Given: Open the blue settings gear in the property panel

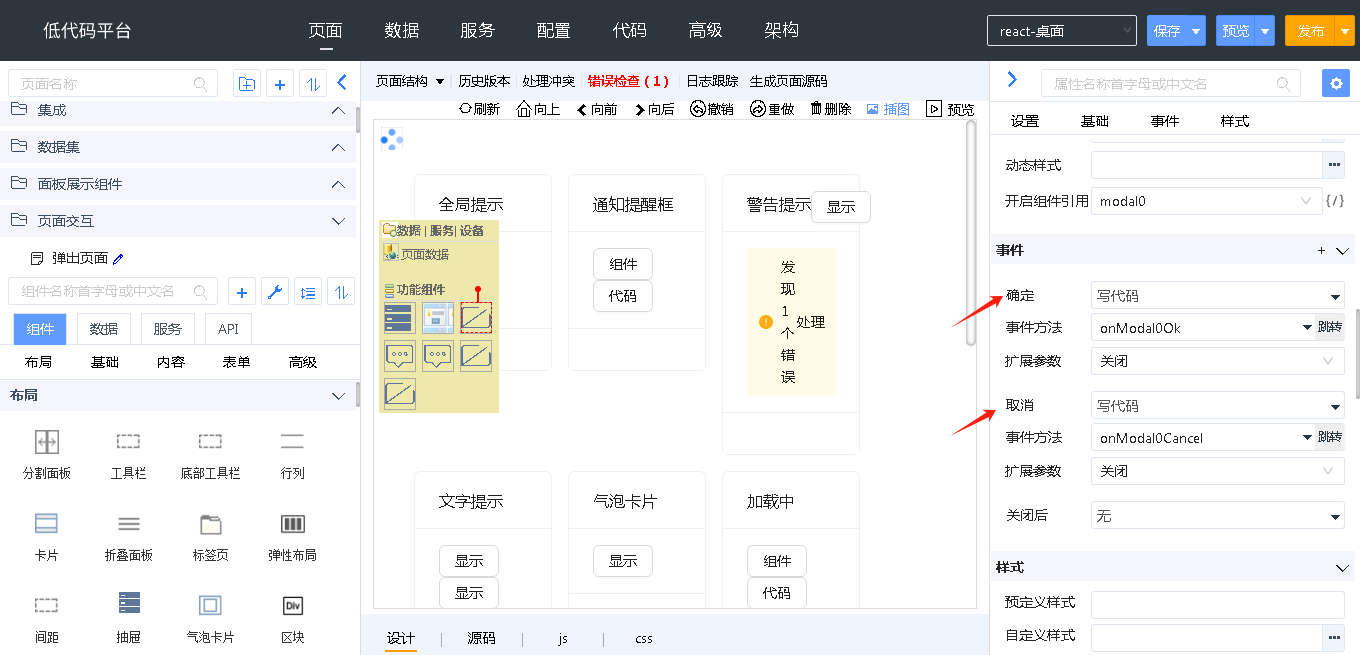Looking at the screenshot, I should pyautogui.click(x=1335, y=83).
